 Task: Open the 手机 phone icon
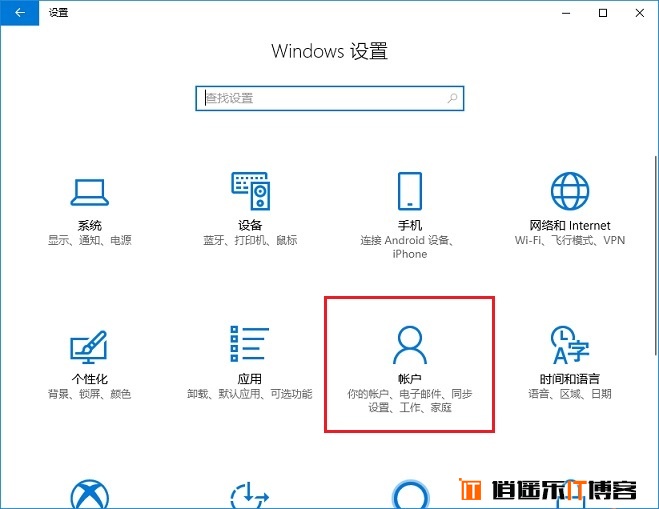(410, 191)
